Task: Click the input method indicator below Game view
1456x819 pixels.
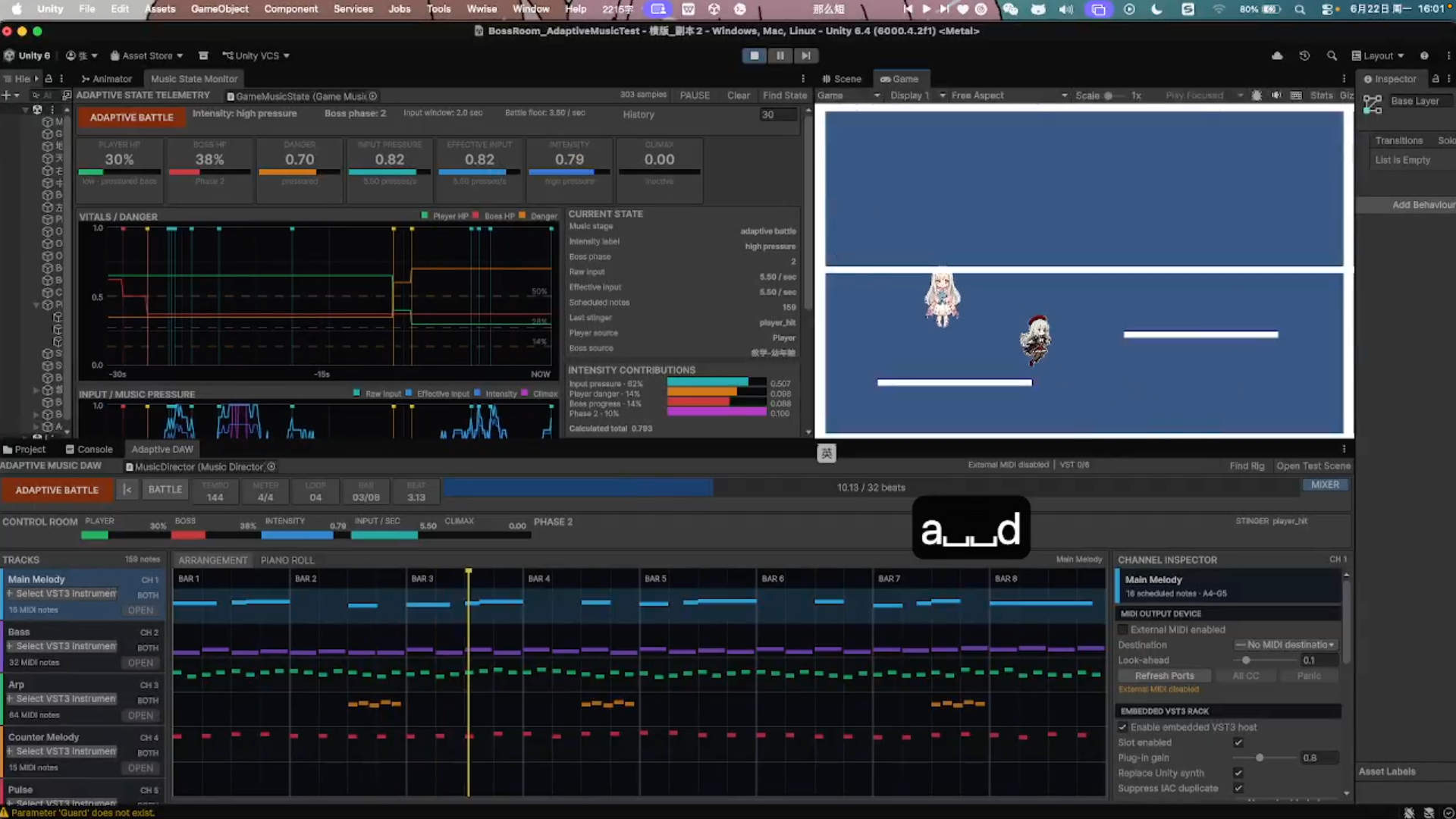Action: 826,453
